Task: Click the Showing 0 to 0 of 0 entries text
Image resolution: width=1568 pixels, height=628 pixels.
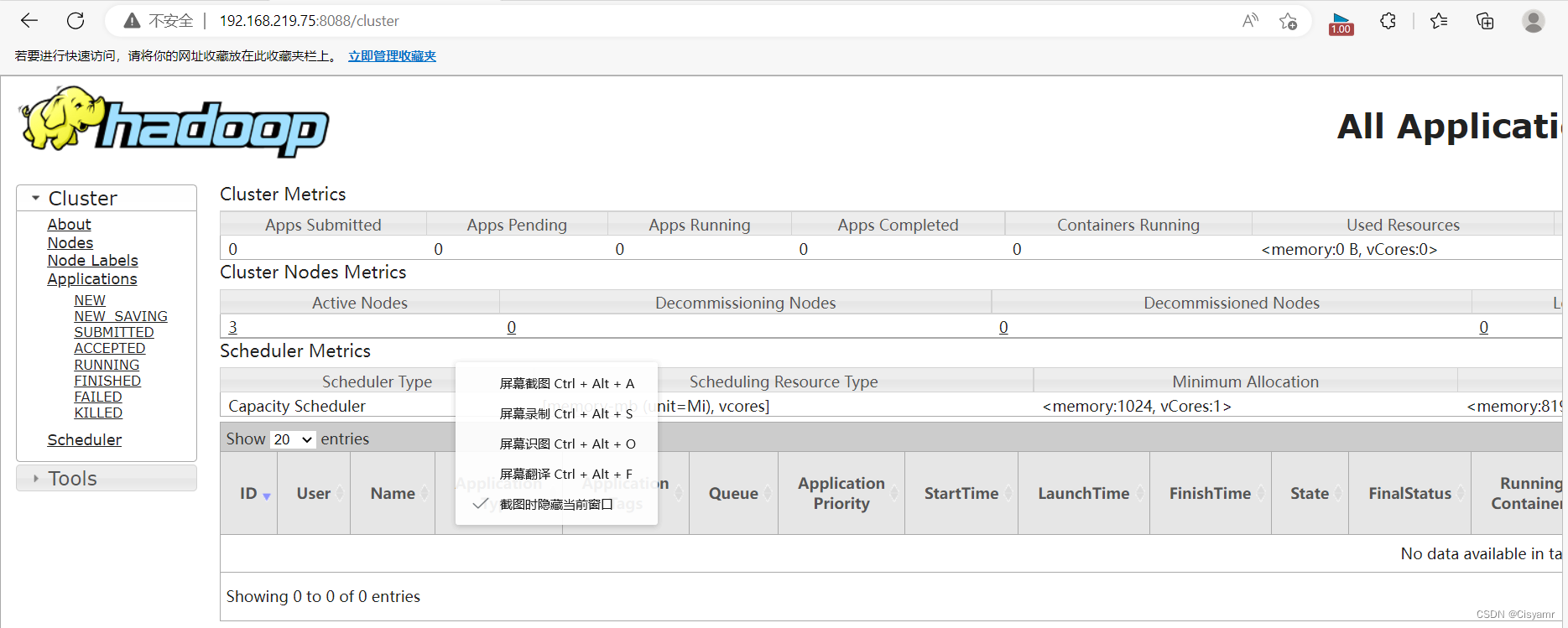Action: [323, 596]
